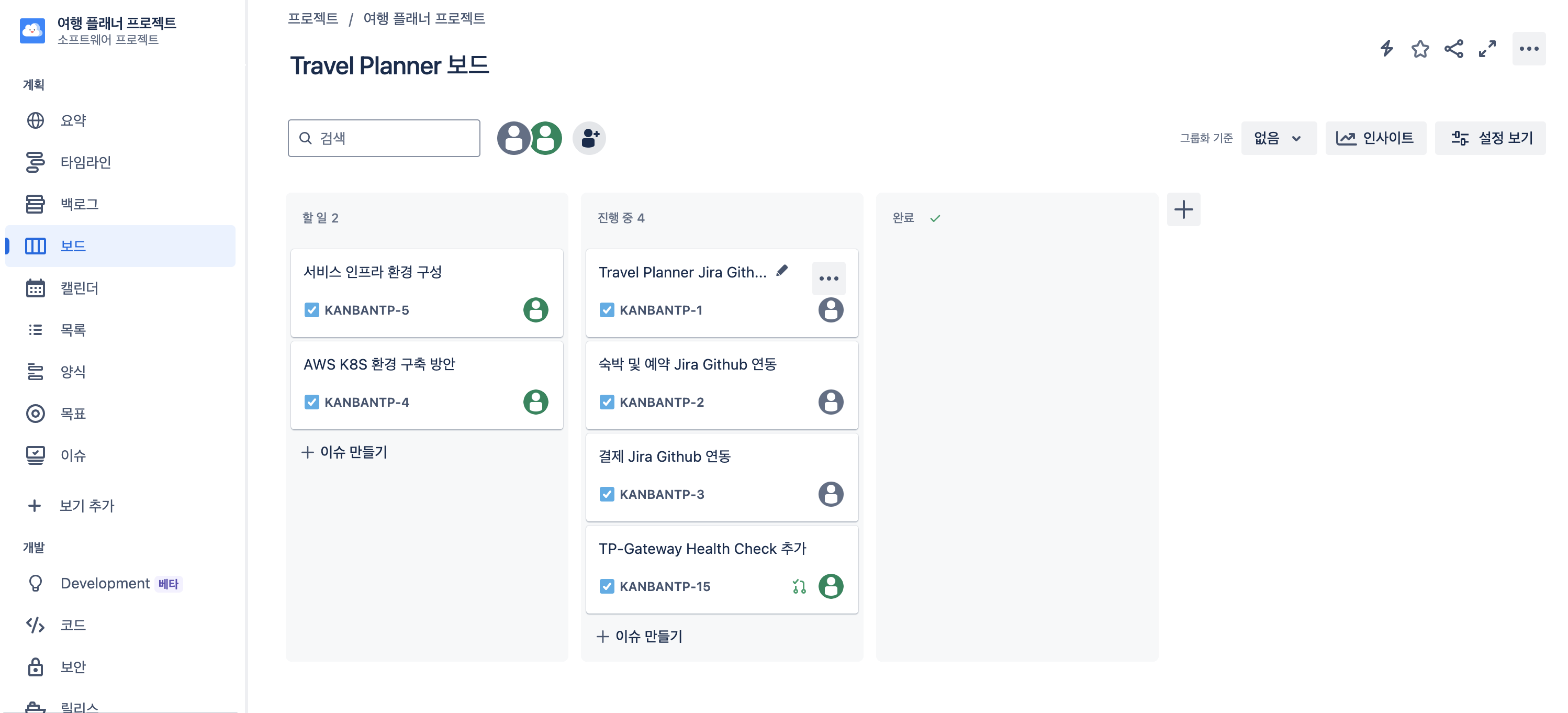This screenshot has height=713, width=1568.
Task: Click 이슈 만들기 in the 할 일 column
Action: [344, 452]
